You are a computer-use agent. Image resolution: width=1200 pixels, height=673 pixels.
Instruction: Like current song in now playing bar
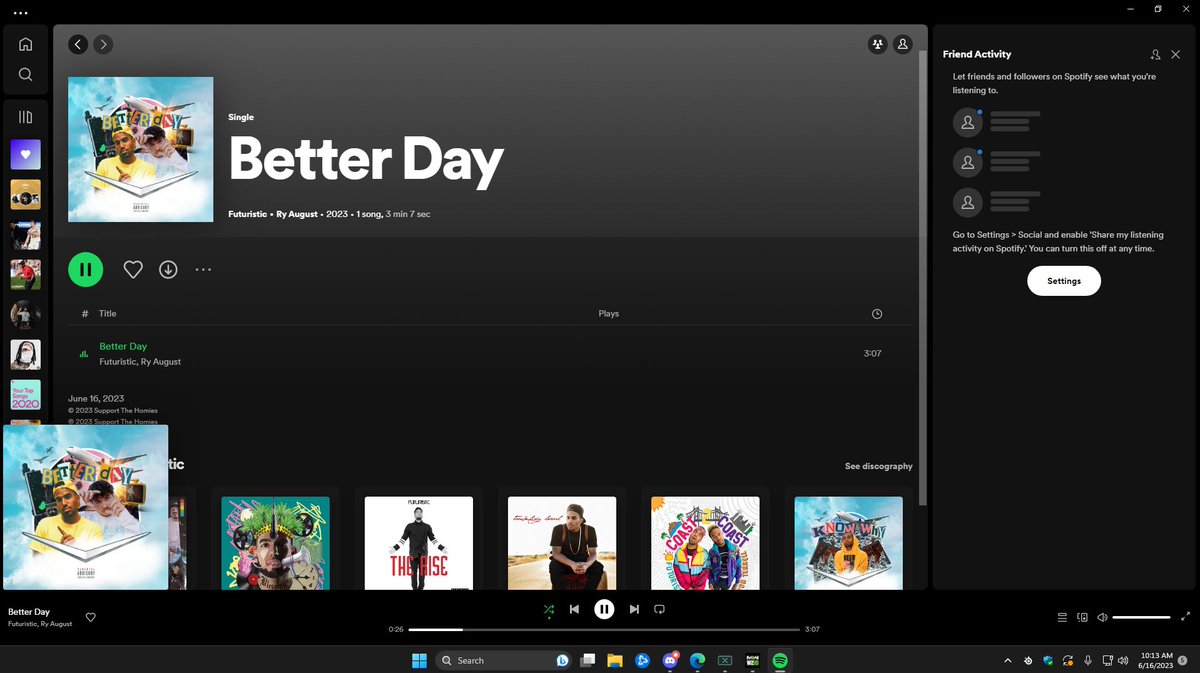(x=91, y=617)
